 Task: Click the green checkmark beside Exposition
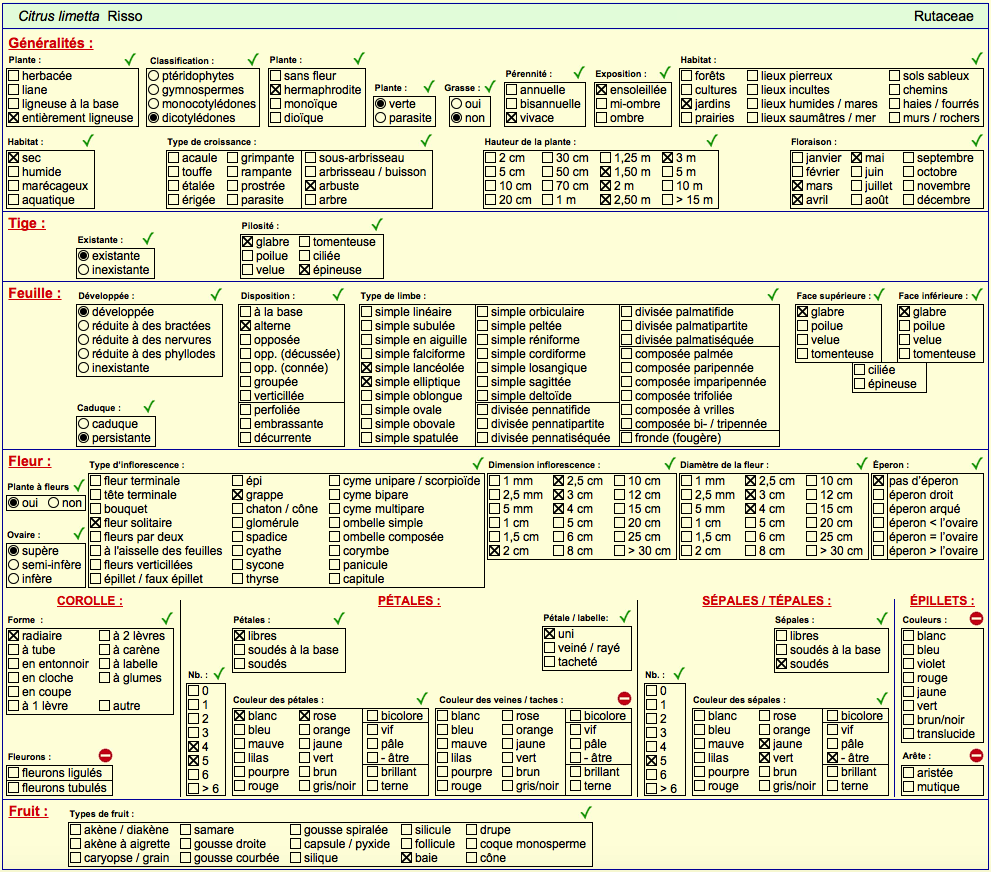[x=664, y=73]
